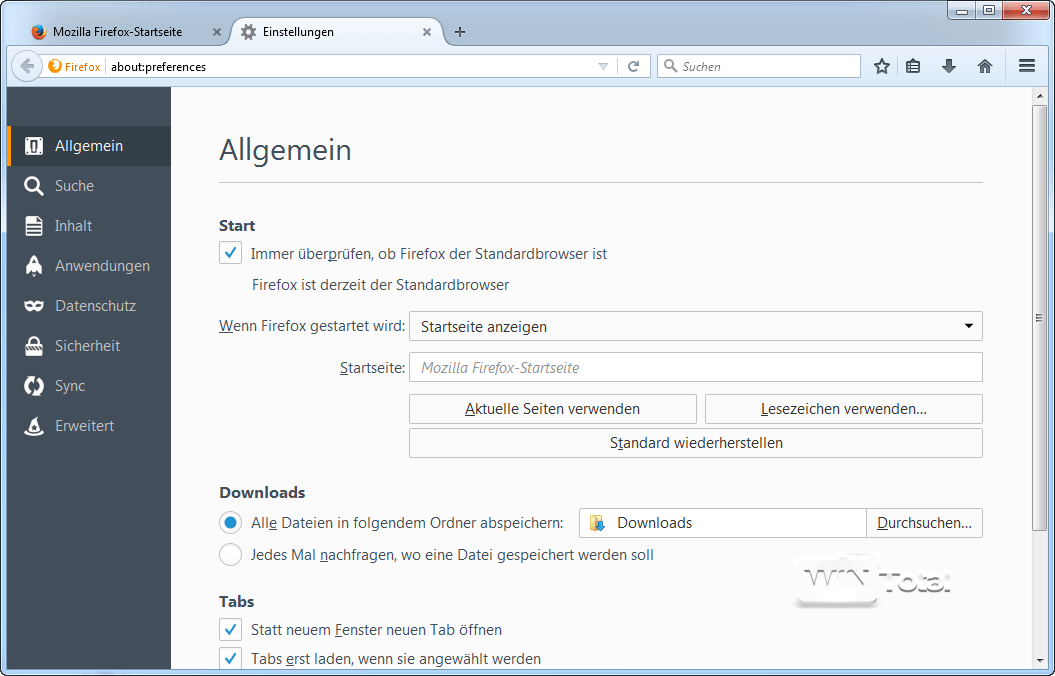Click the 'Durchsuchen...' button
Viewport: 1055px width, 676px height.
pyautogui.click(x=924, y=522)
